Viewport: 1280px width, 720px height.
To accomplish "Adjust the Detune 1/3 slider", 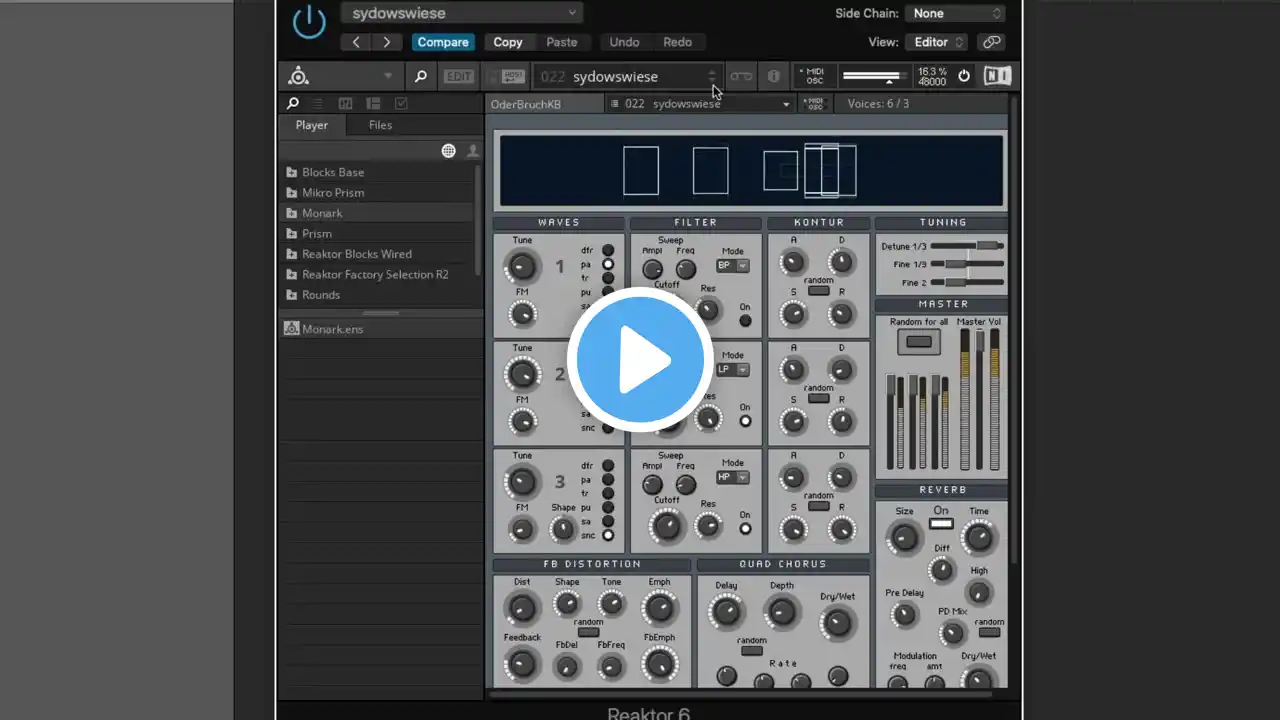I will click(x=967, y=245).
